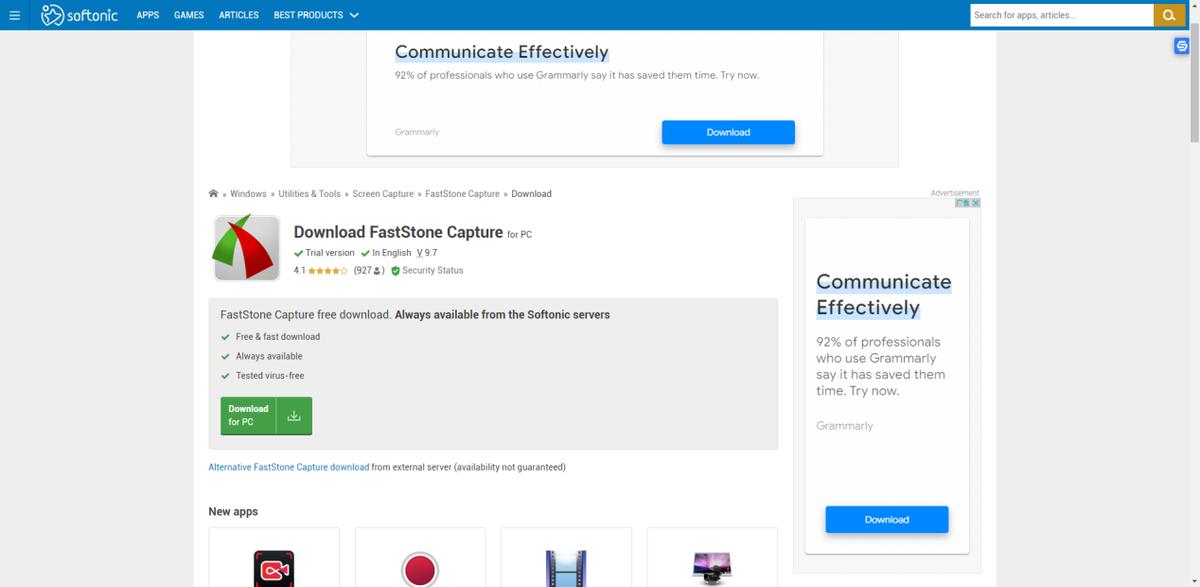
Task: Open the Articles menu item
Action: coord(238,15)
